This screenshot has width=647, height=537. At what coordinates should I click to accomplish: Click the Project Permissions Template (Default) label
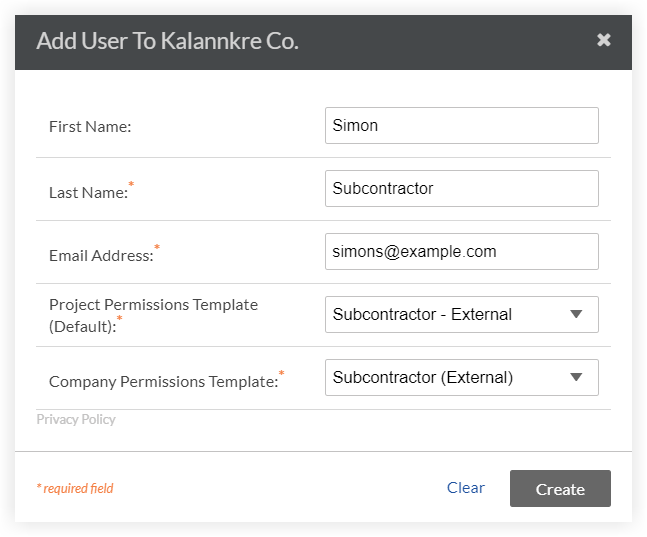(x=153, y=305)
